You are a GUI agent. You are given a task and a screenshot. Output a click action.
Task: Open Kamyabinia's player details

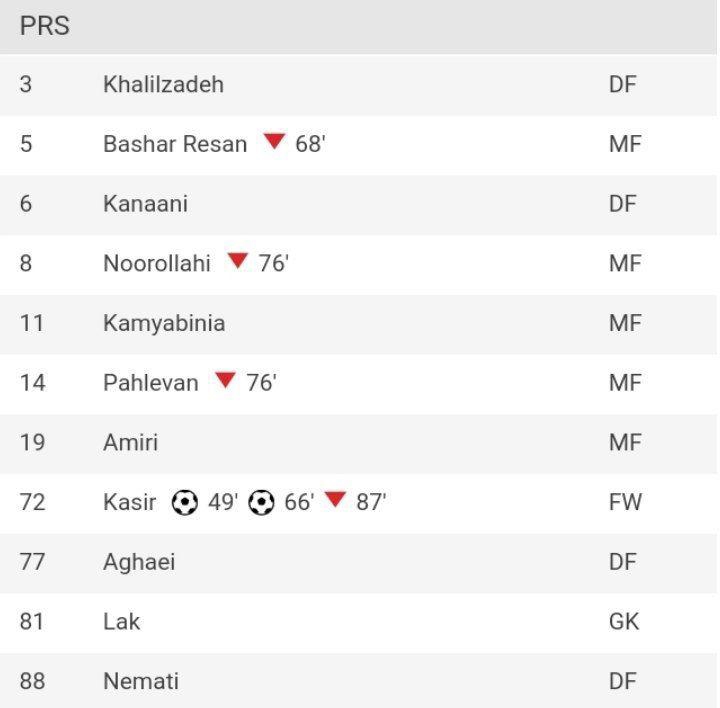pos(163,323)
